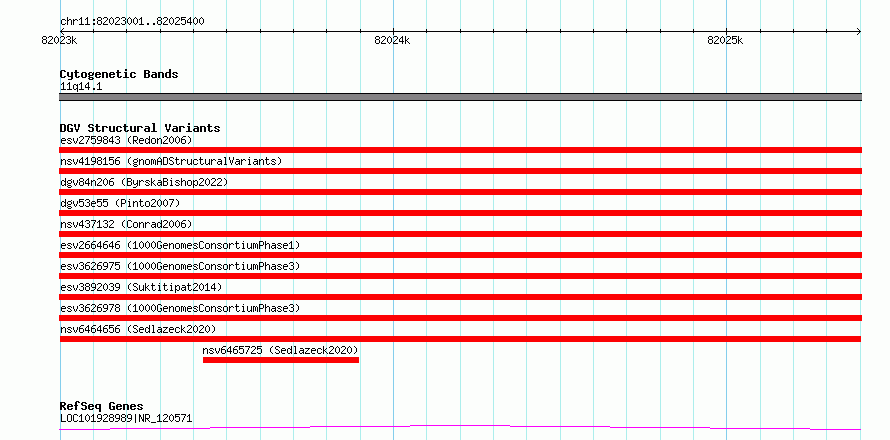Image resolution: width=890 pixels, height=440 pixels.
Task: Open variant esv2759843 (Redon2006) label
Action: pos(126,140)
